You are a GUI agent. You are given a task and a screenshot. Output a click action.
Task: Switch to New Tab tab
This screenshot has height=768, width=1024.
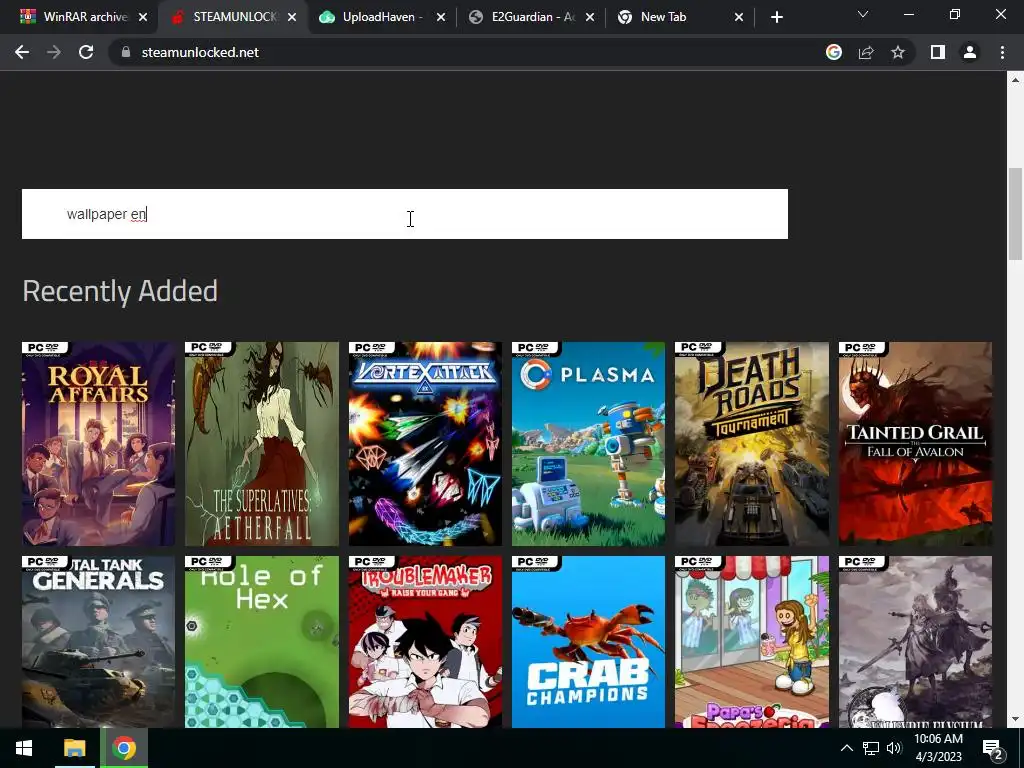pos(679,17)
